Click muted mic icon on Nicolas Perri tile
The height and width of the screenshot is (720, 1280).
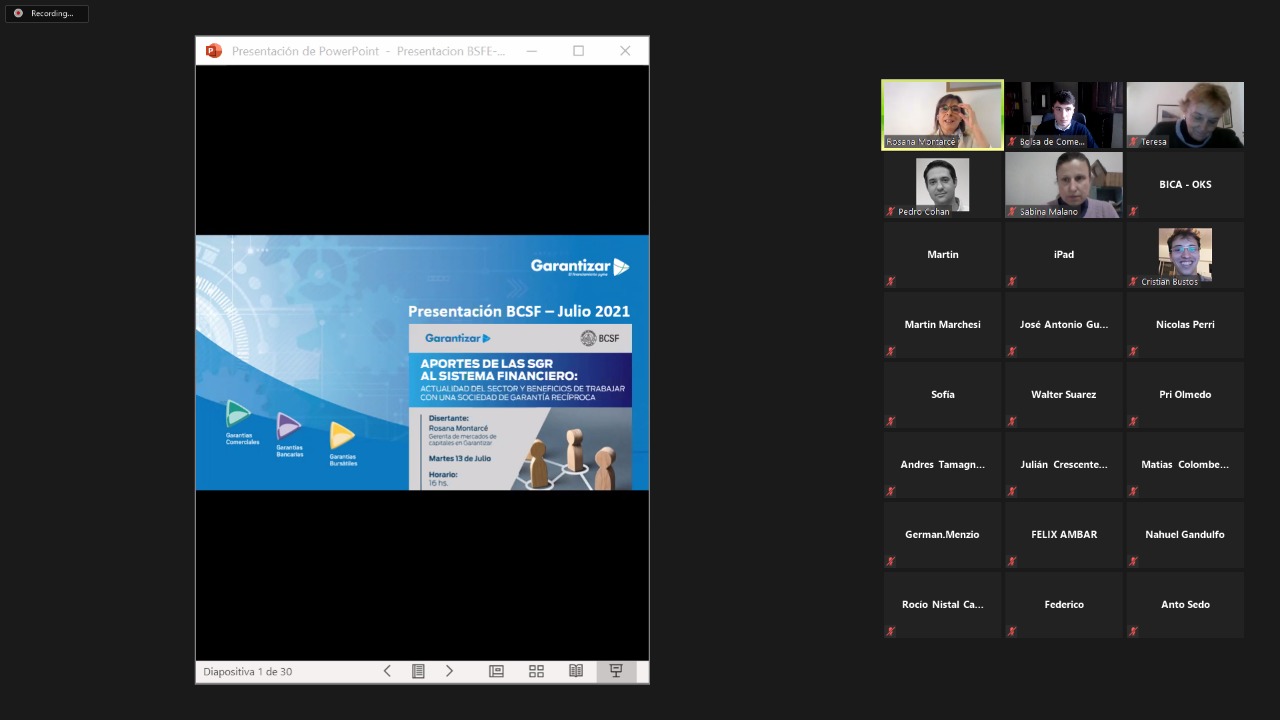1133,351
